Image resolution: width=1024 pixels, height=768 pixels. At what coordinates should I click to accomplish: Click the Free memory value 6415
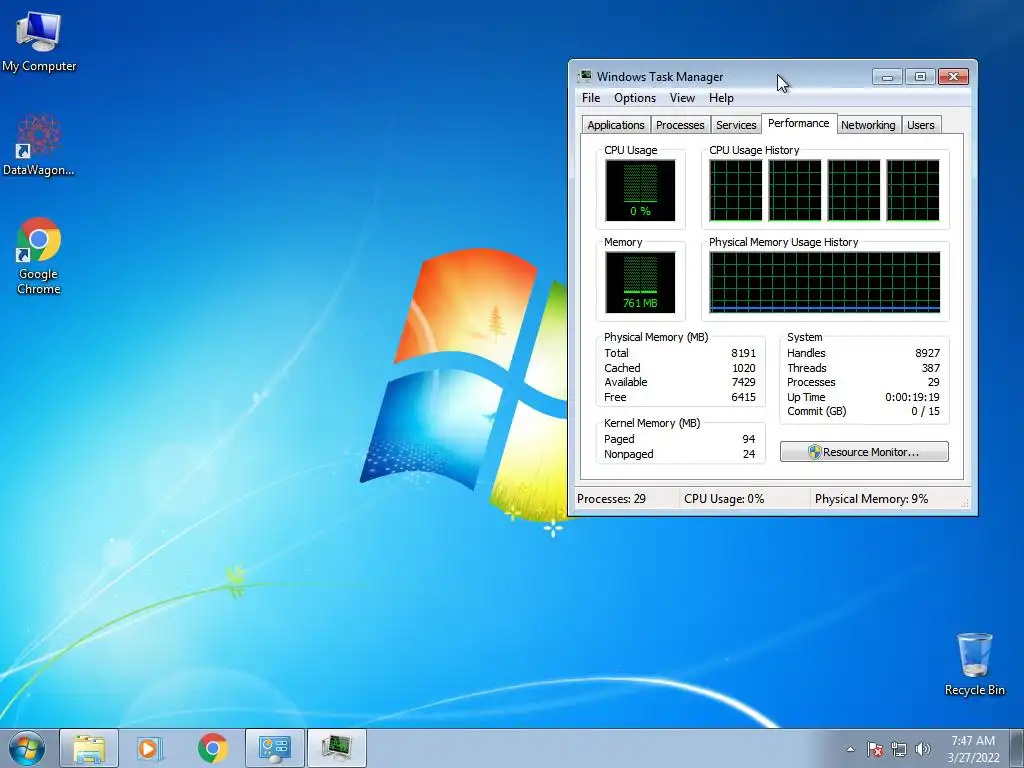(743, 397)
